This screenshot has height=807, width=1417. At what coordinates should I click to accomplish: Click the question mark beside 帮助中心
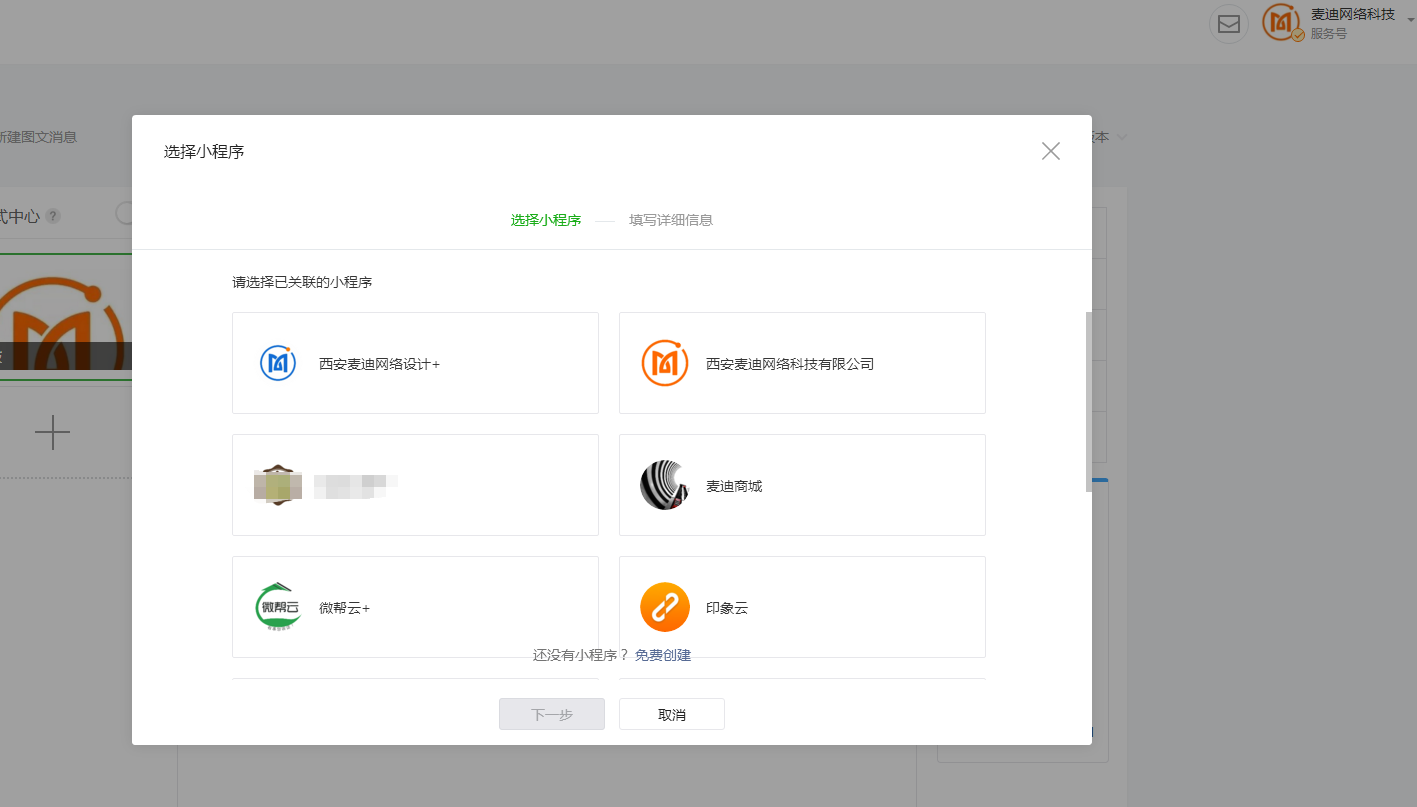click(x=50, y=214)
